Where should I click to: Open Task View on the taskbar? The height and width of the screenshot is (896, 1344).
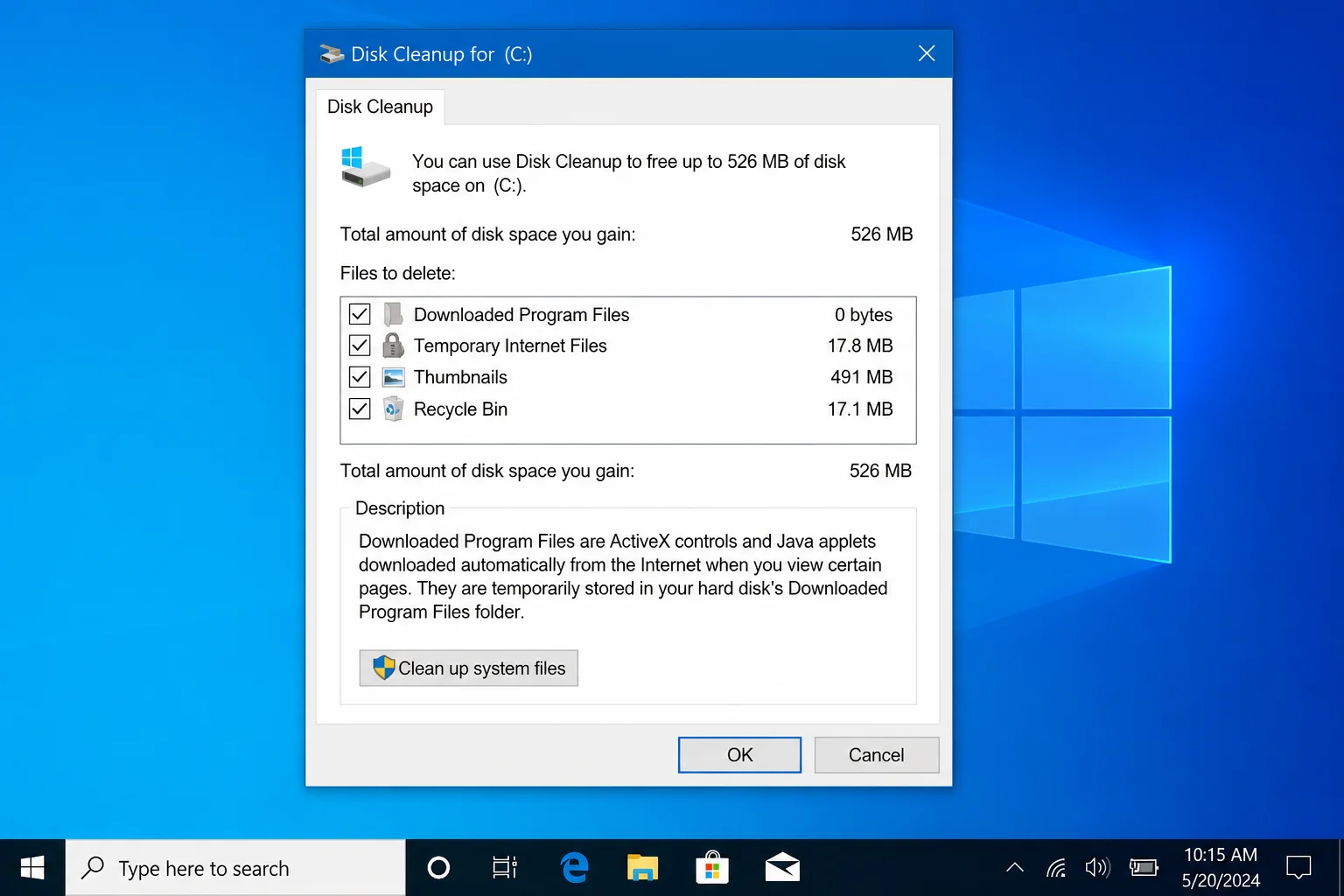click(x=505, y=868)
